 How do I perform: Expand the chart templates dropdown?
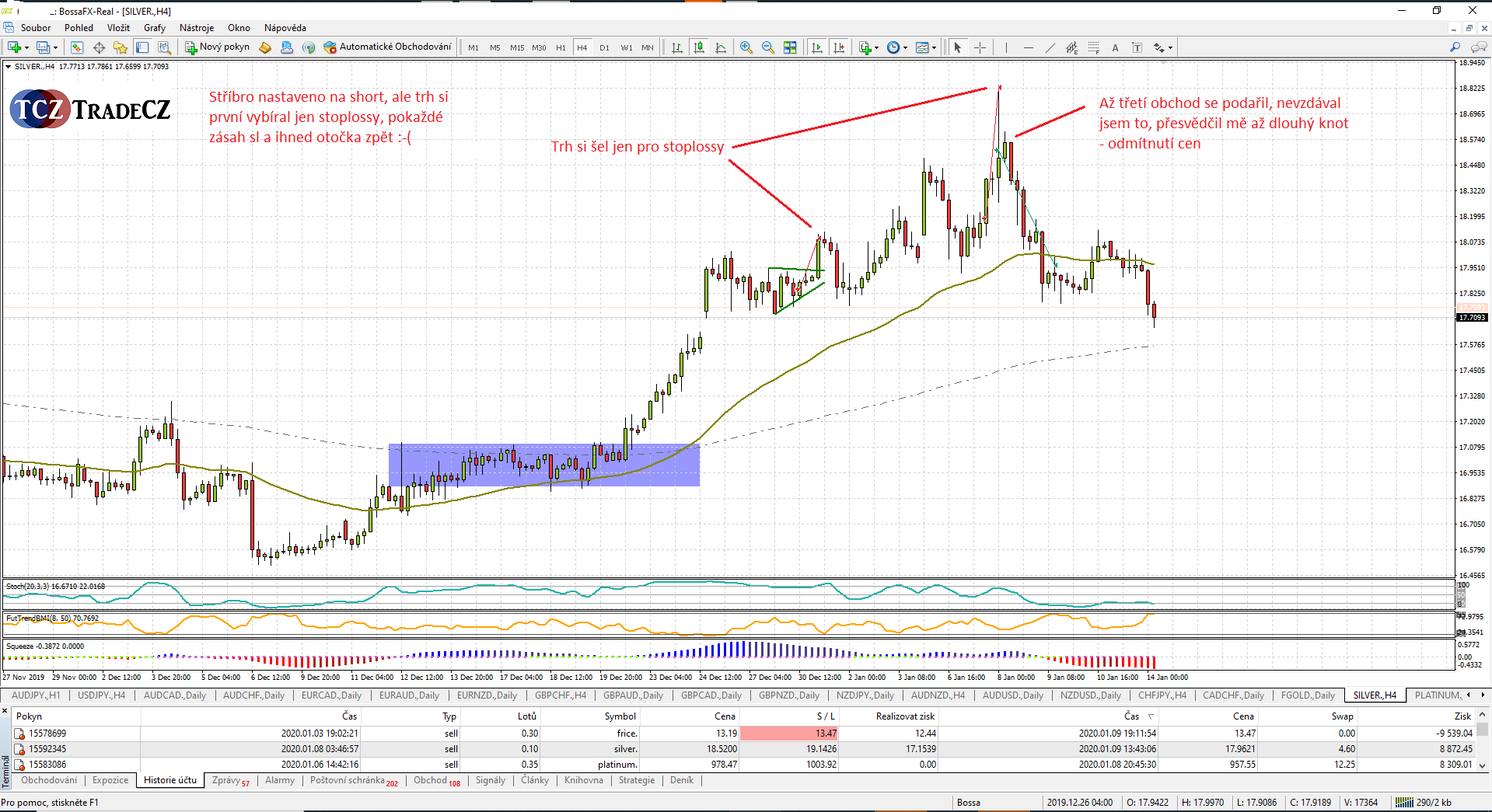click(x=934, y=48)
